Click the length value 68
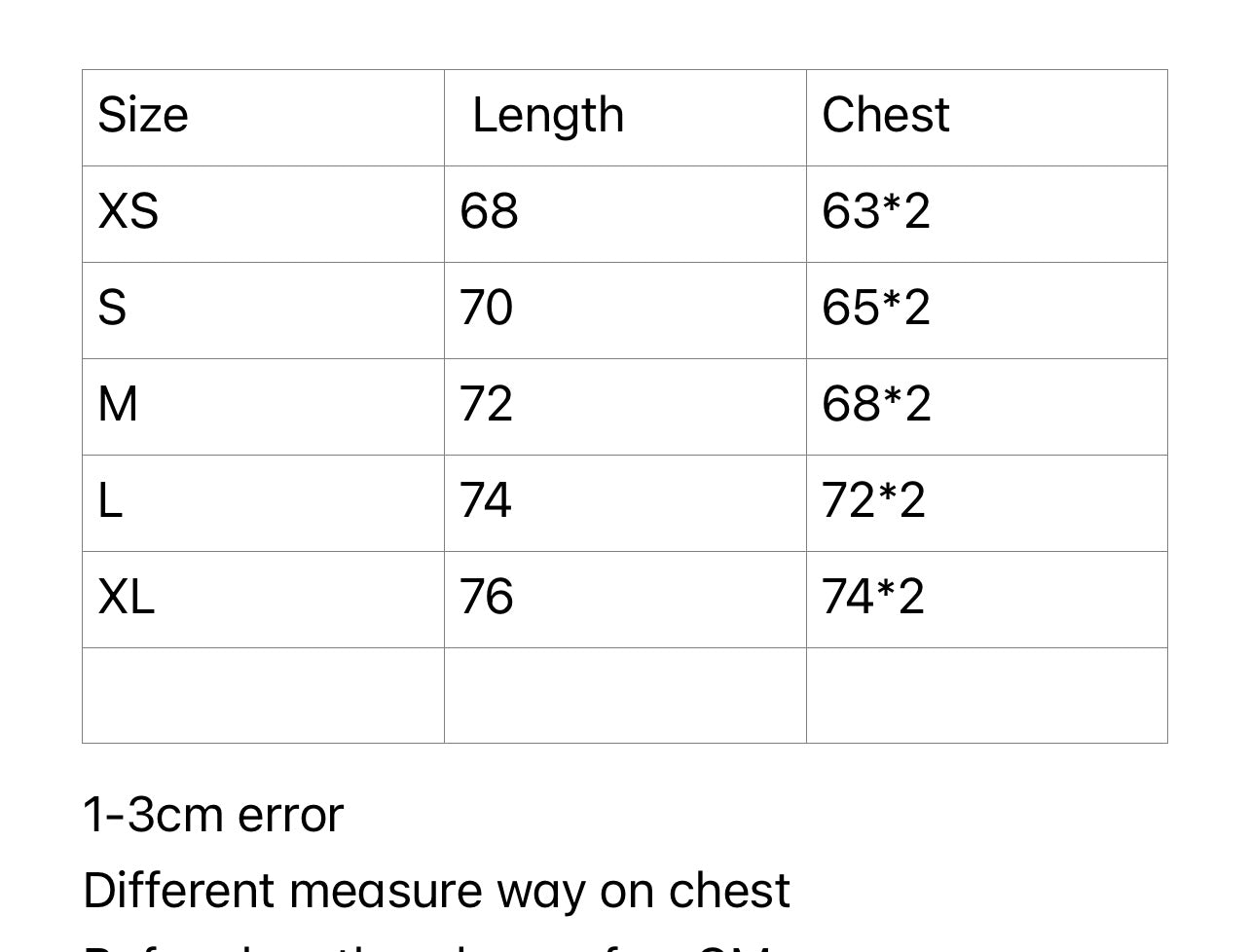Screen dimensions: 1250x952 tap(489, 211)
